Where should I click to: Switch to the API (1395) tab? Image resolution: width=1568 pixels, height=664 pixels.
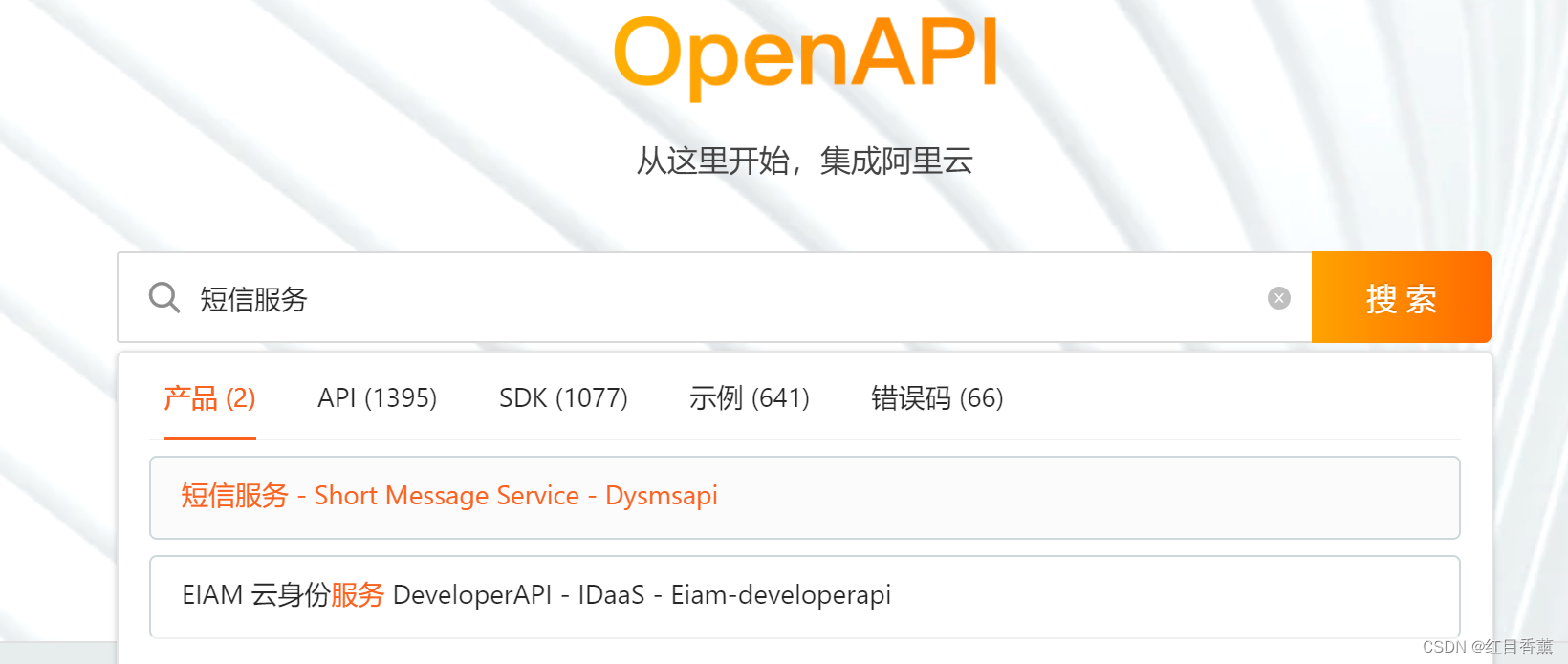pyautogui.click(x=378, y=398)
